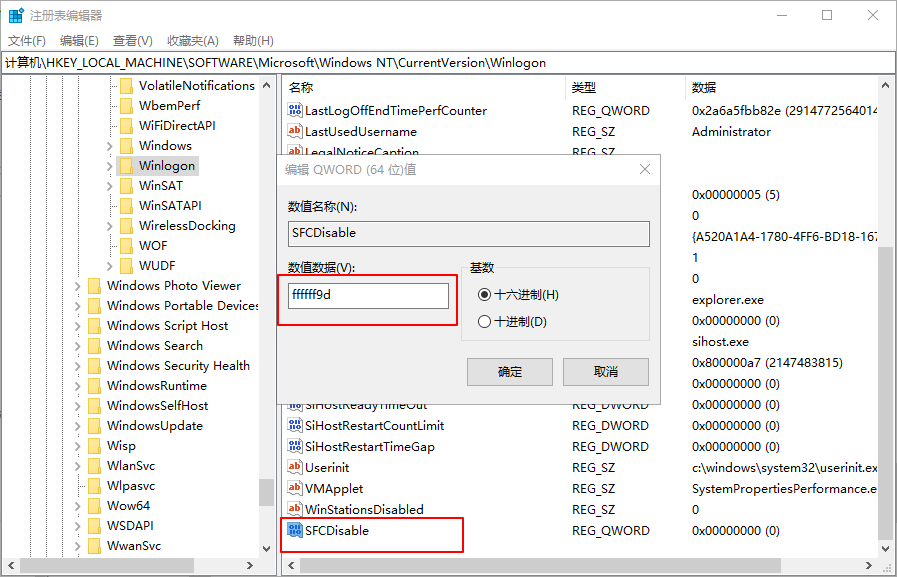Click the 数值数据 value data input field
897x577 pixels.
368,296
